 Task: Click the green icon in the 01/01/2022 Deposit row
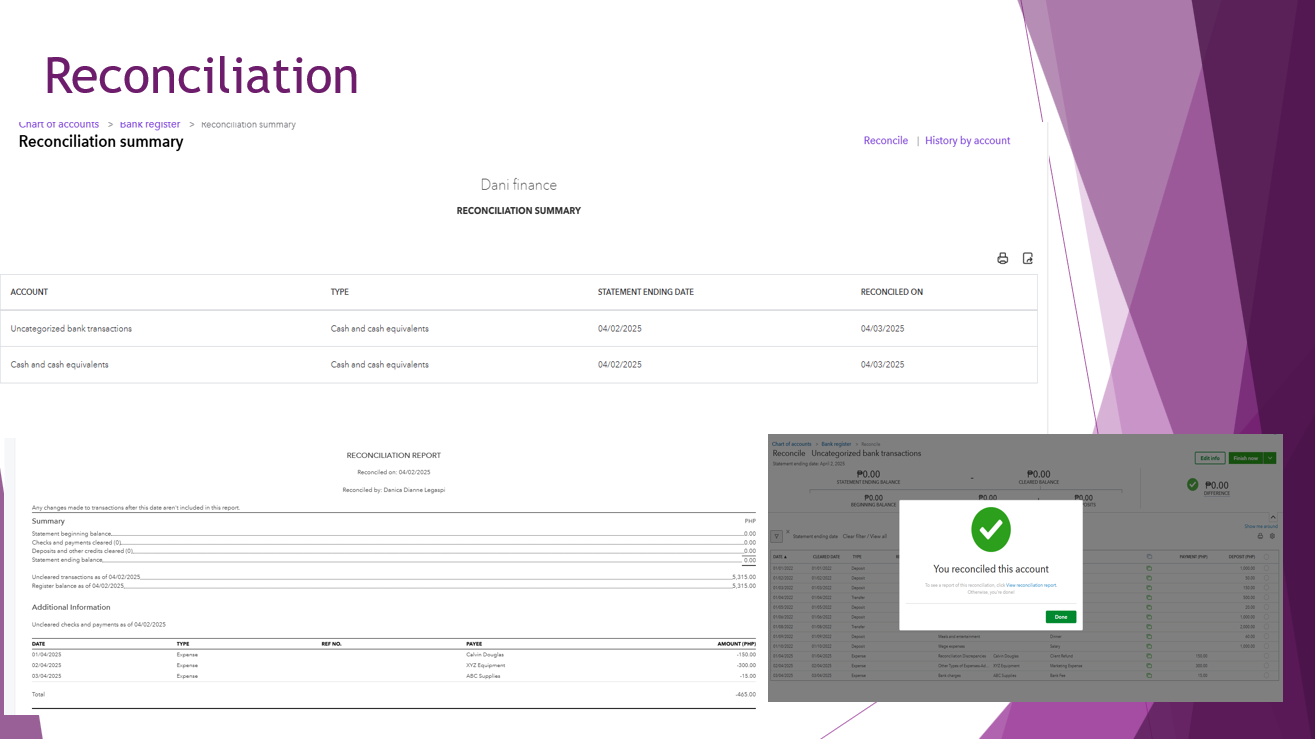coord(1149,568)
